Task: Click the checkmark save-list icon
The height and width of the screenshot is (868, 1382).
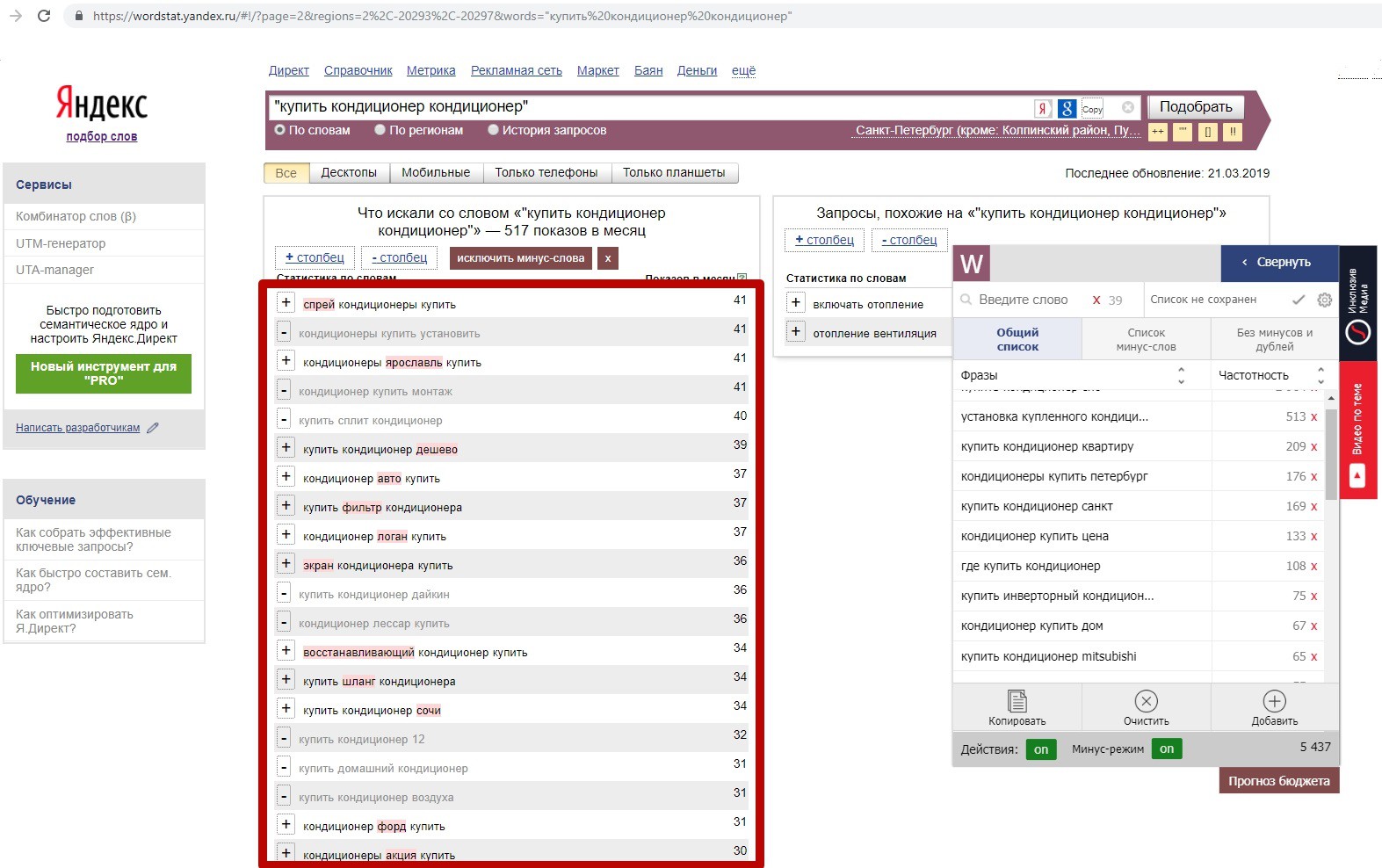Action: (1299, 300)
